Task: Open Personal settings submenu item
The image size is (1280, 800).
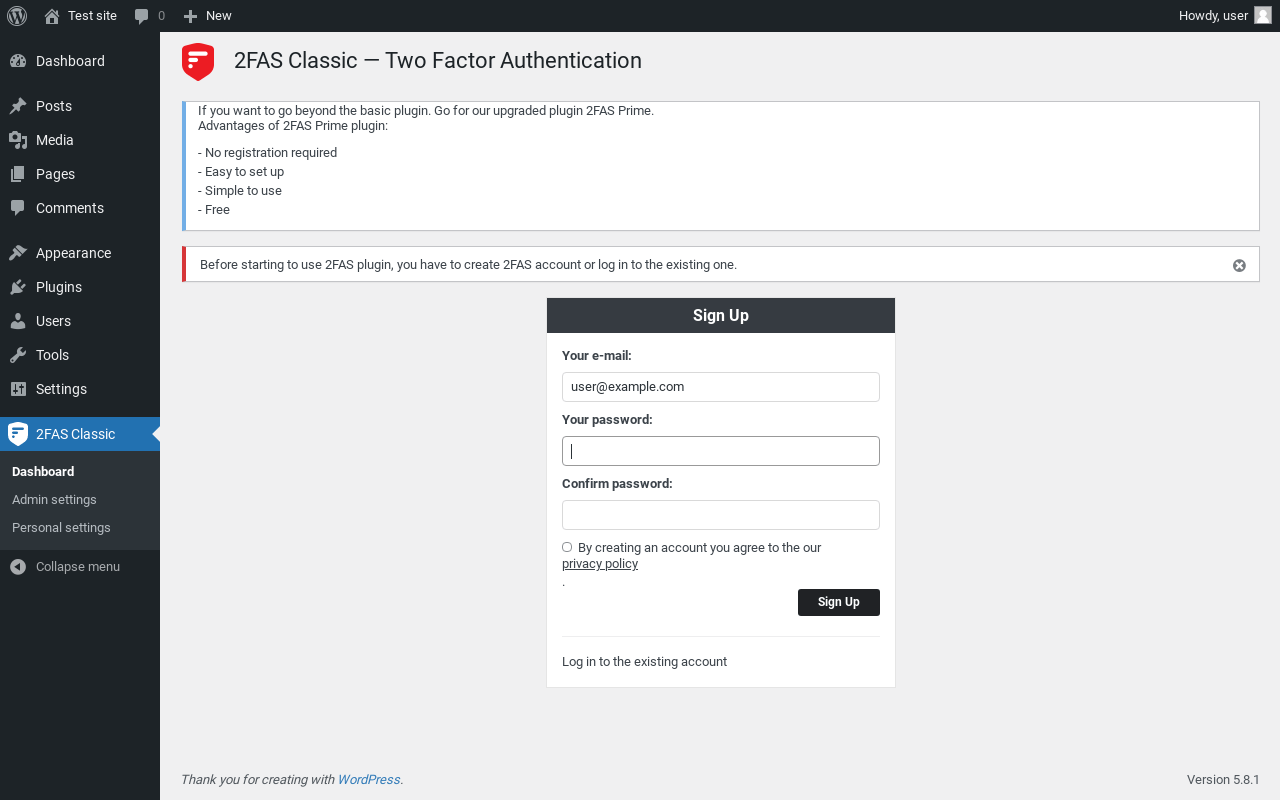Action: pos(61,527)
